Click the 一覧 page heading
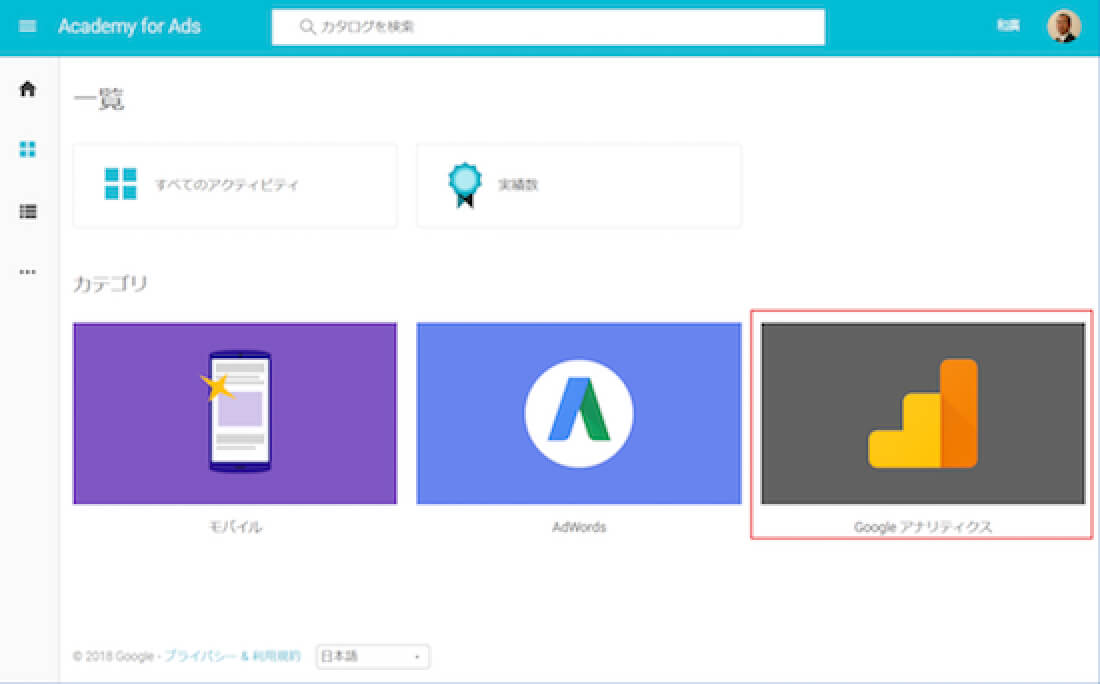1100x684 pixels. (99, 99)
